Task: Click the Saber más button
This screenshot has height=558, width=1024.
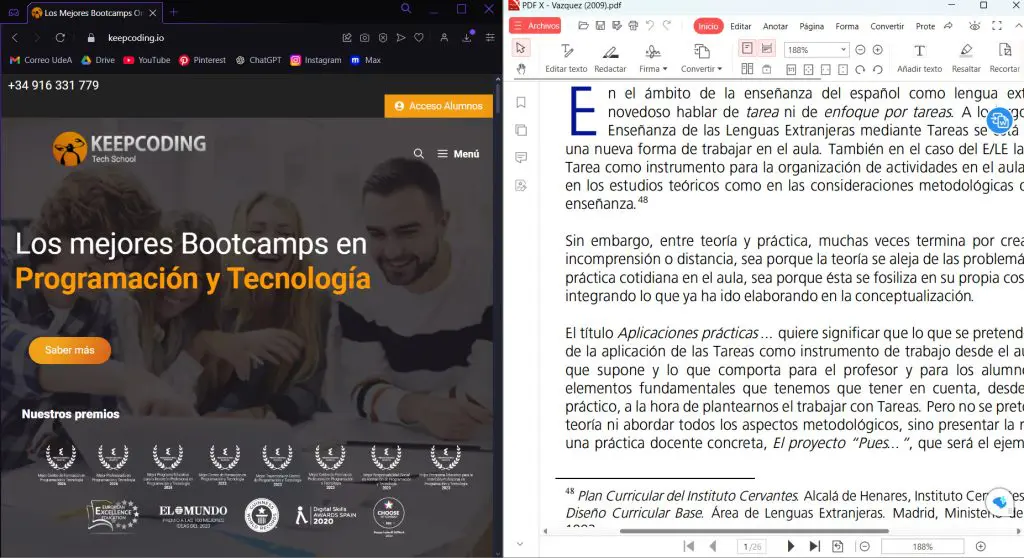Action: 70,350
